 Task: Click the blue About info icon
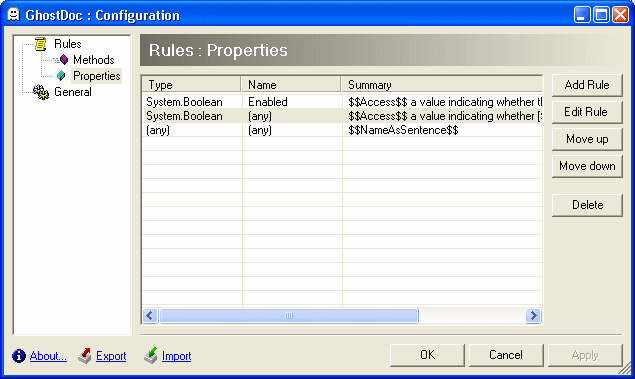[x=19, y=356]
